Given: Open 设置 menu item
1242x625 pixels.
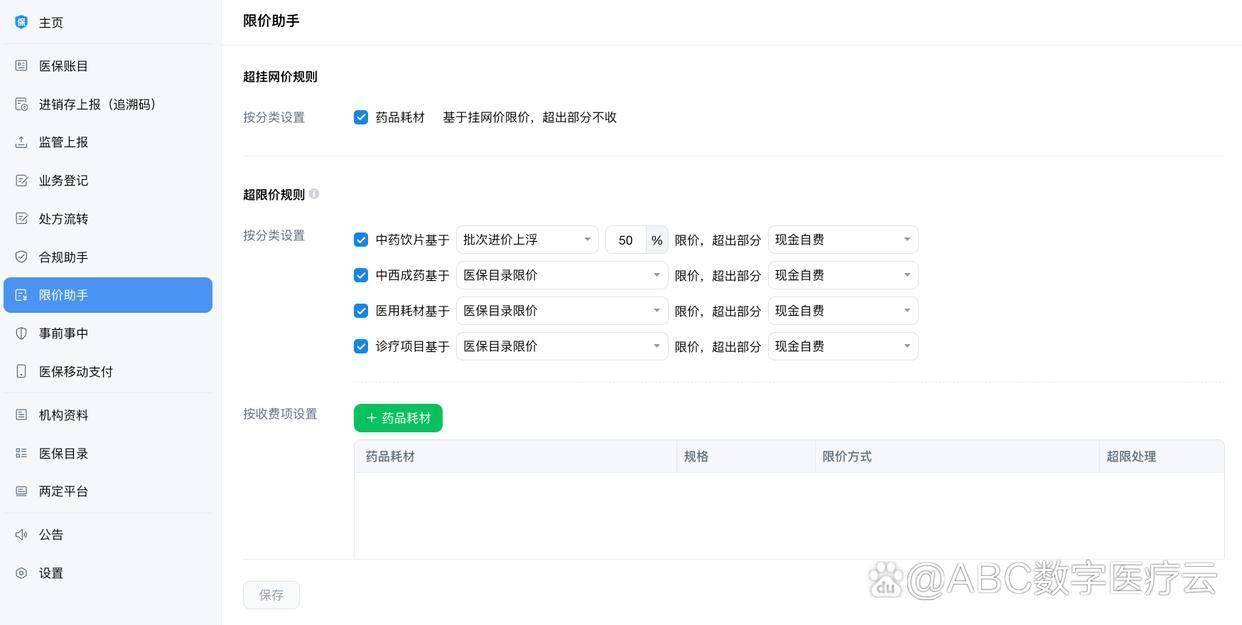Looking at the screenshot, I should [108, 573].
